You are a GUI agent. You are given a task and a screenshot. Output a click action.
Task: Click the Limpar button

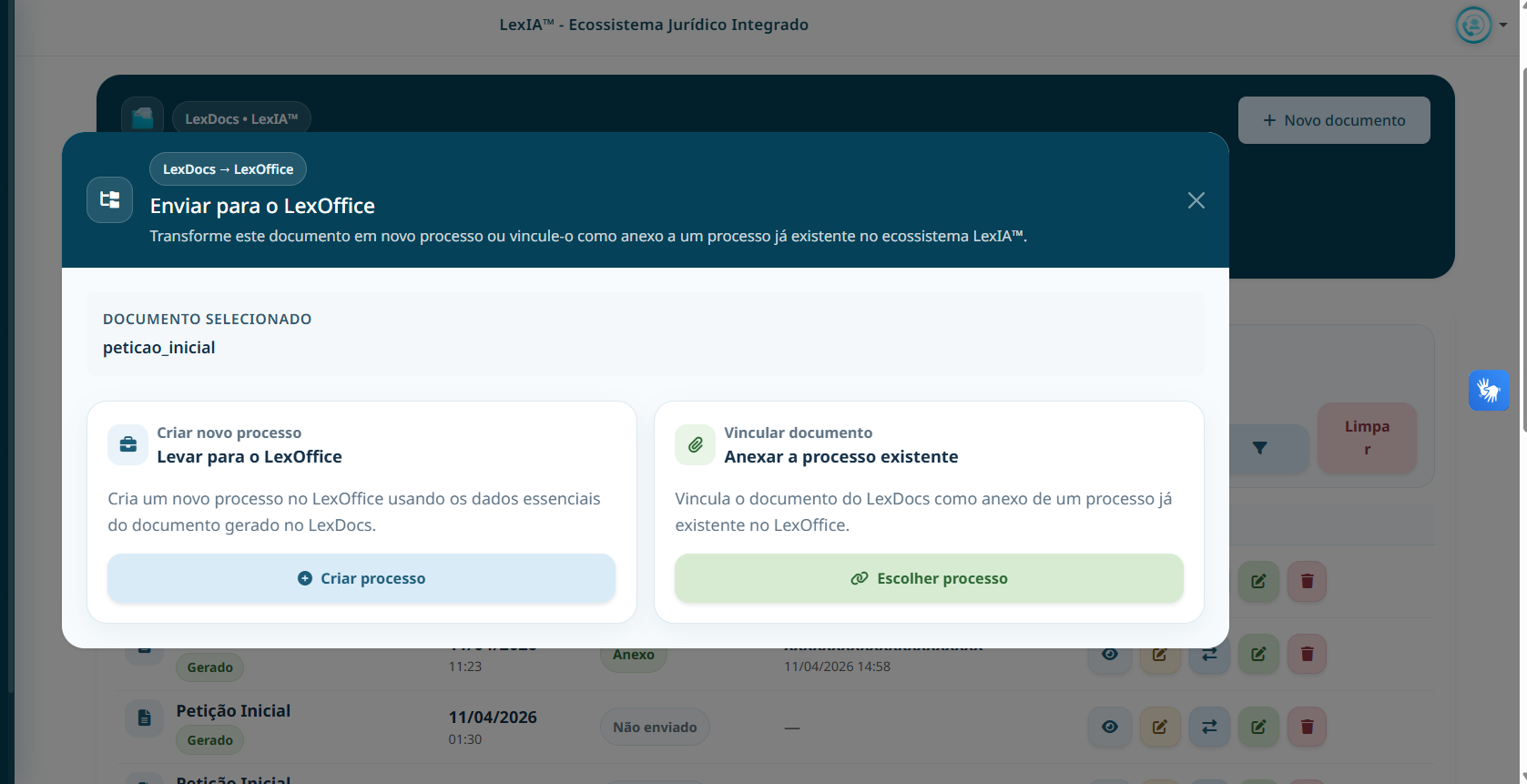[1367, 438]
